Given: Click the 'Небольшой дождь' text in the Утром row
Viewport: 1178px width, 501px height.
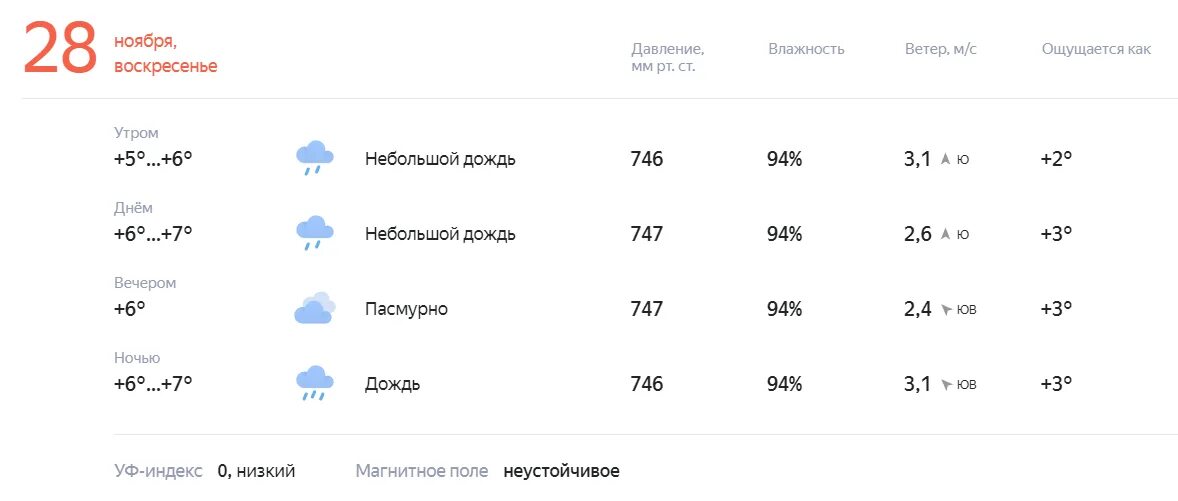Looking at the screenshot, I should (x=440, y=159).
